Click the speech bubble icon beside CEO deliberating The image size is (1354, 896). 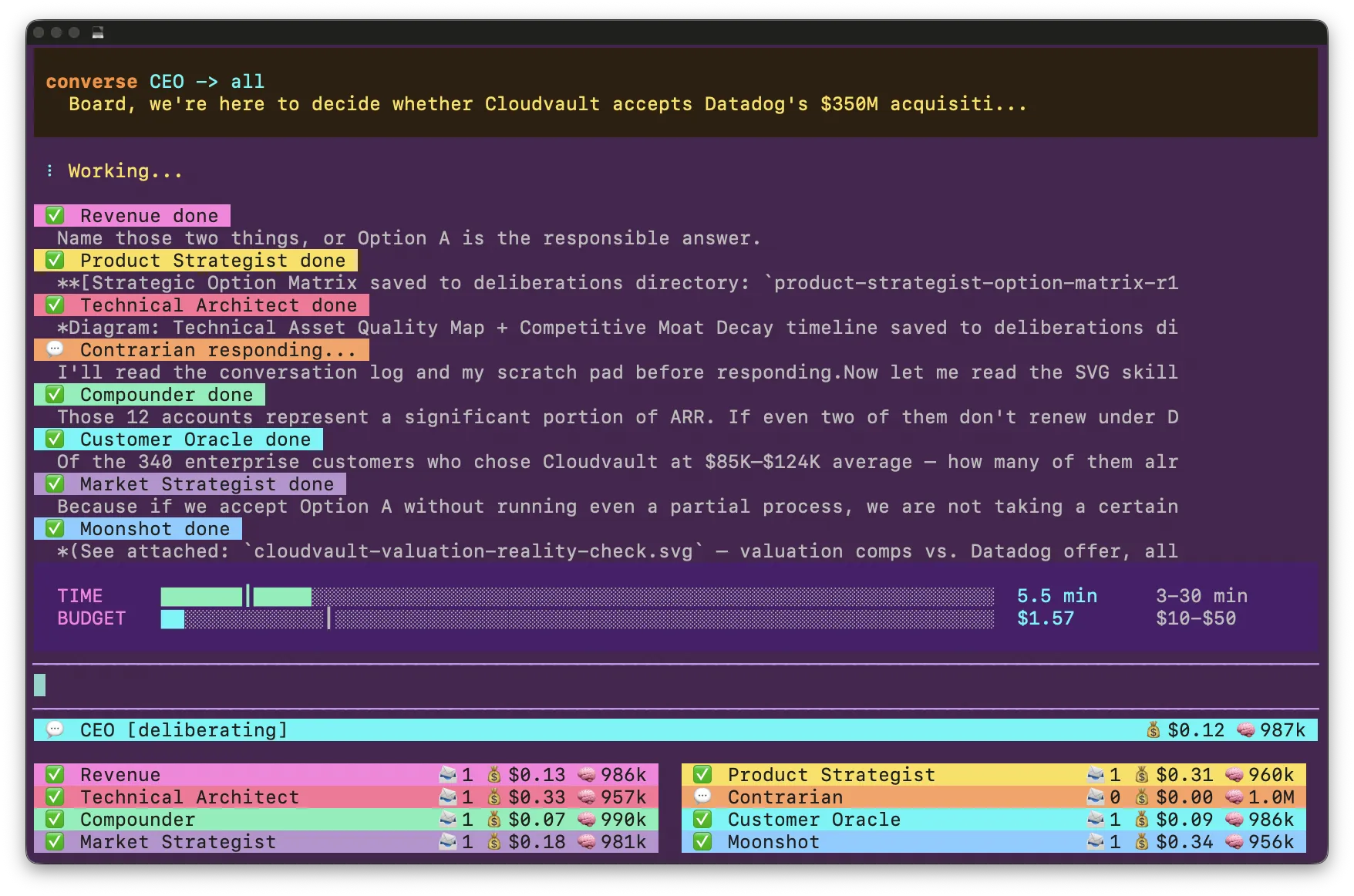[55, 729]
